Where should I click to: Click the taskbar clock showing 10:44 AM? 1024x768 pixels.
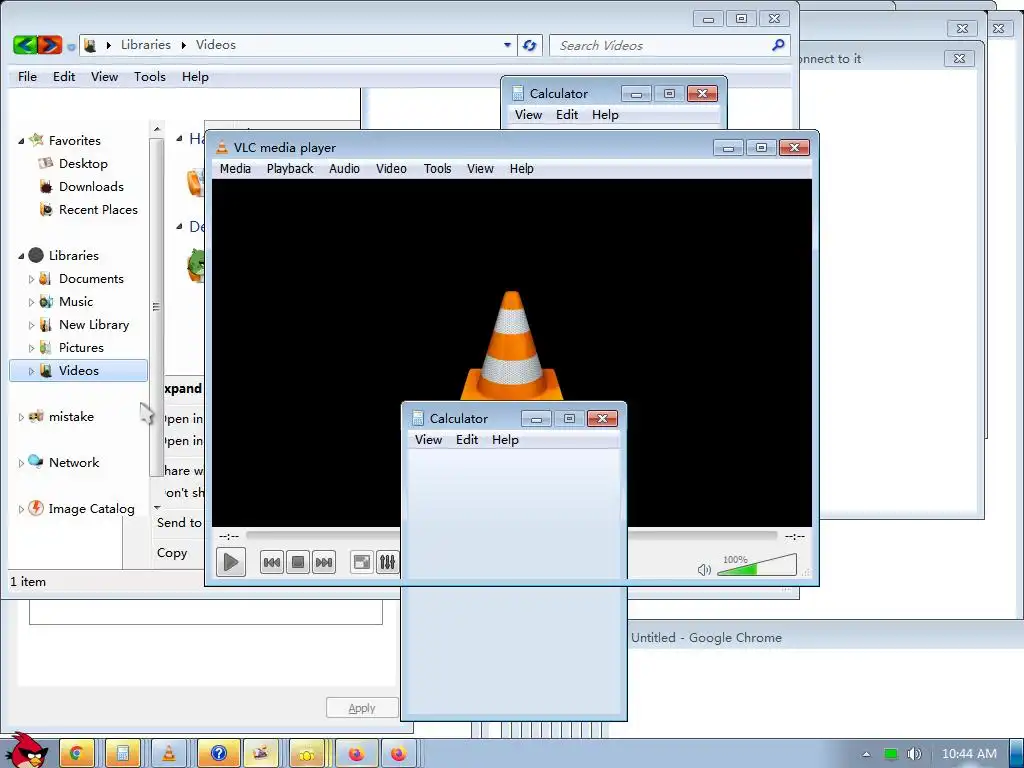[x=969, y=754]
